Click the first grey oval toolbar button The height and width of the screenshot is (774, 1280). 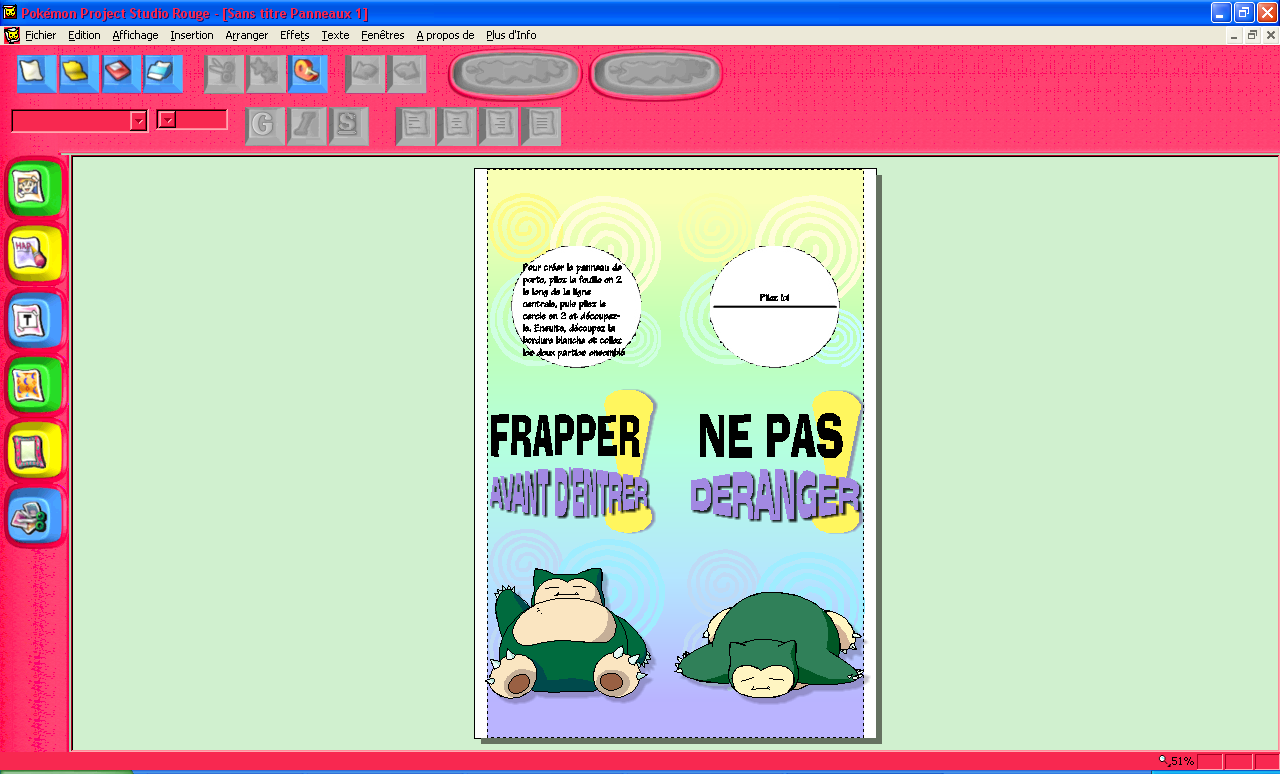515,75
